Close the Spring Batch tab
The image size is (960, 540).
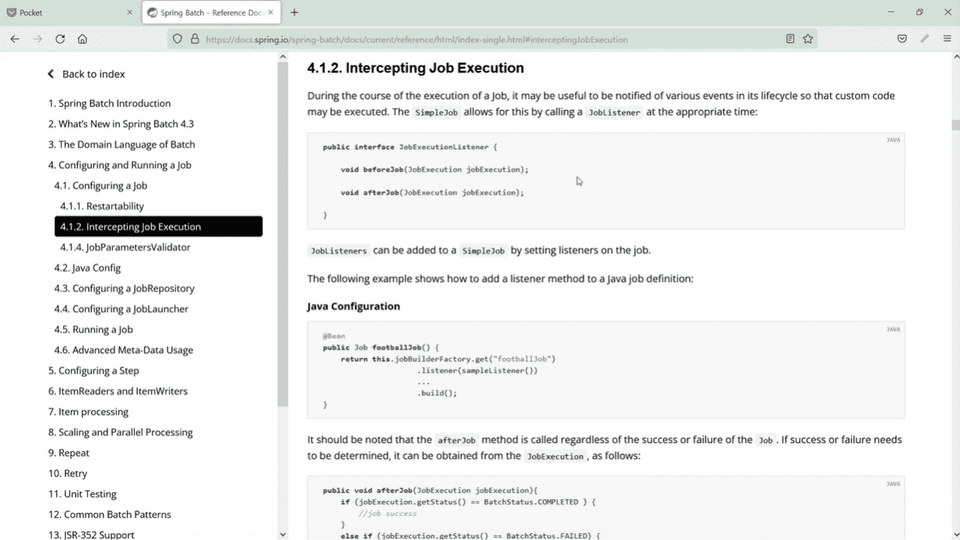pyautogui.click(x=271, y=12)
